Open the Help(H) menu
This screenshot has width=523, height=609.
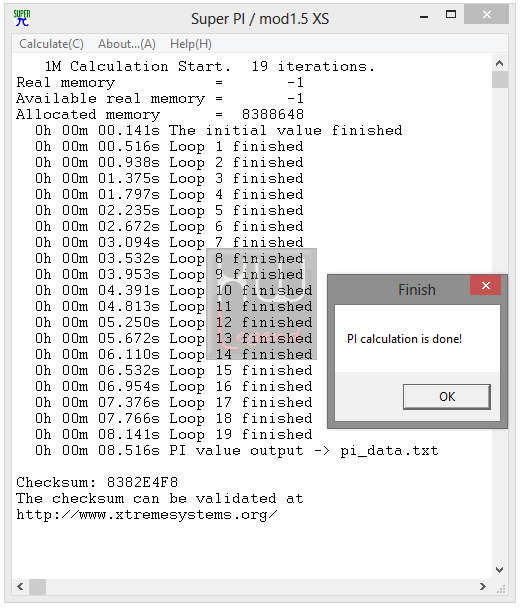tap(191, 44)
